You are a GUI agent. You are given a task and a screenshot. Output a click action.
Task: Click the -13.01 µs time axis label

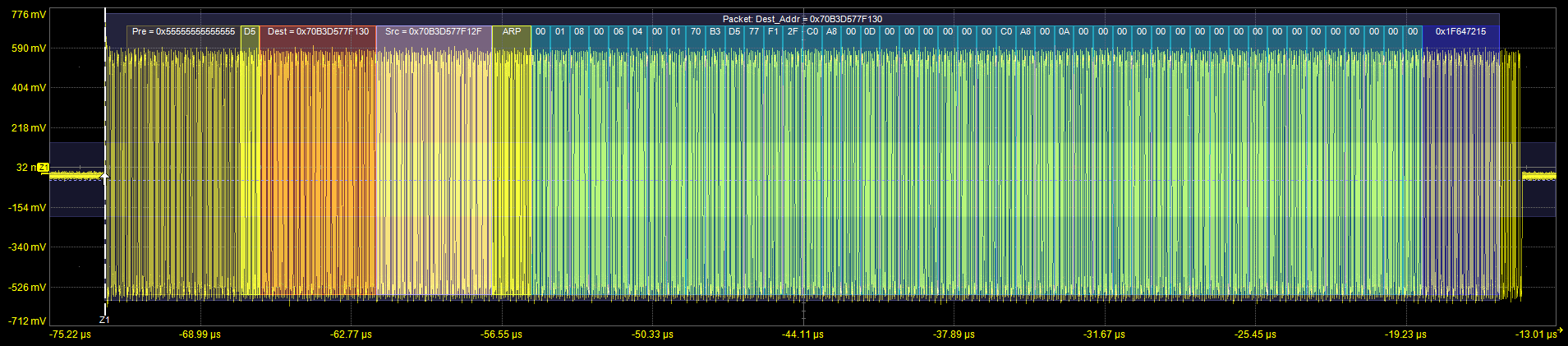click(1534, 334)
